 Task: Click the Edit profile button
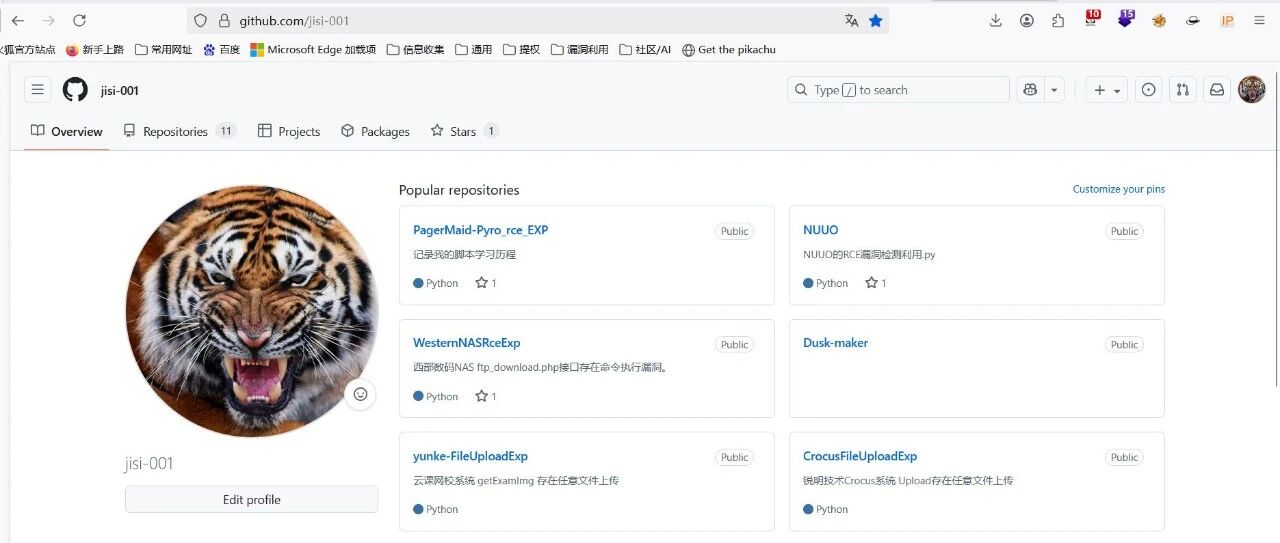coord(251,499)
